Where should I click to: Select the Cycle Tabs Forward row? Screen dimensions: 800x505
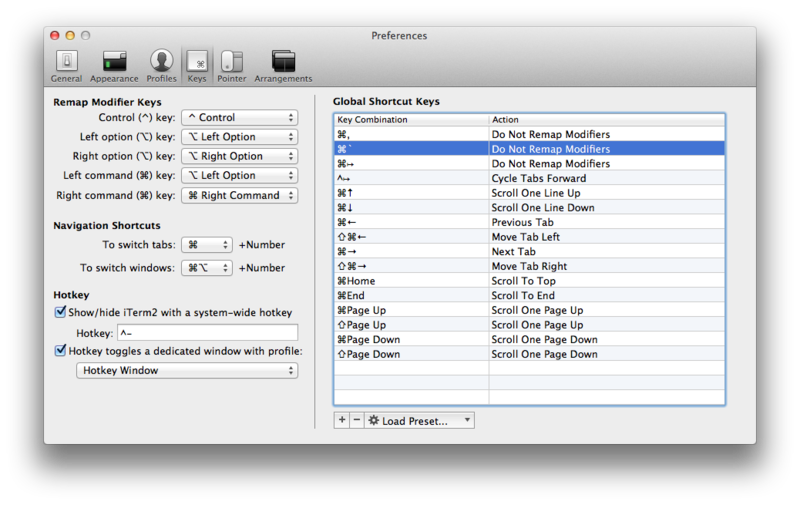[530, 179]
